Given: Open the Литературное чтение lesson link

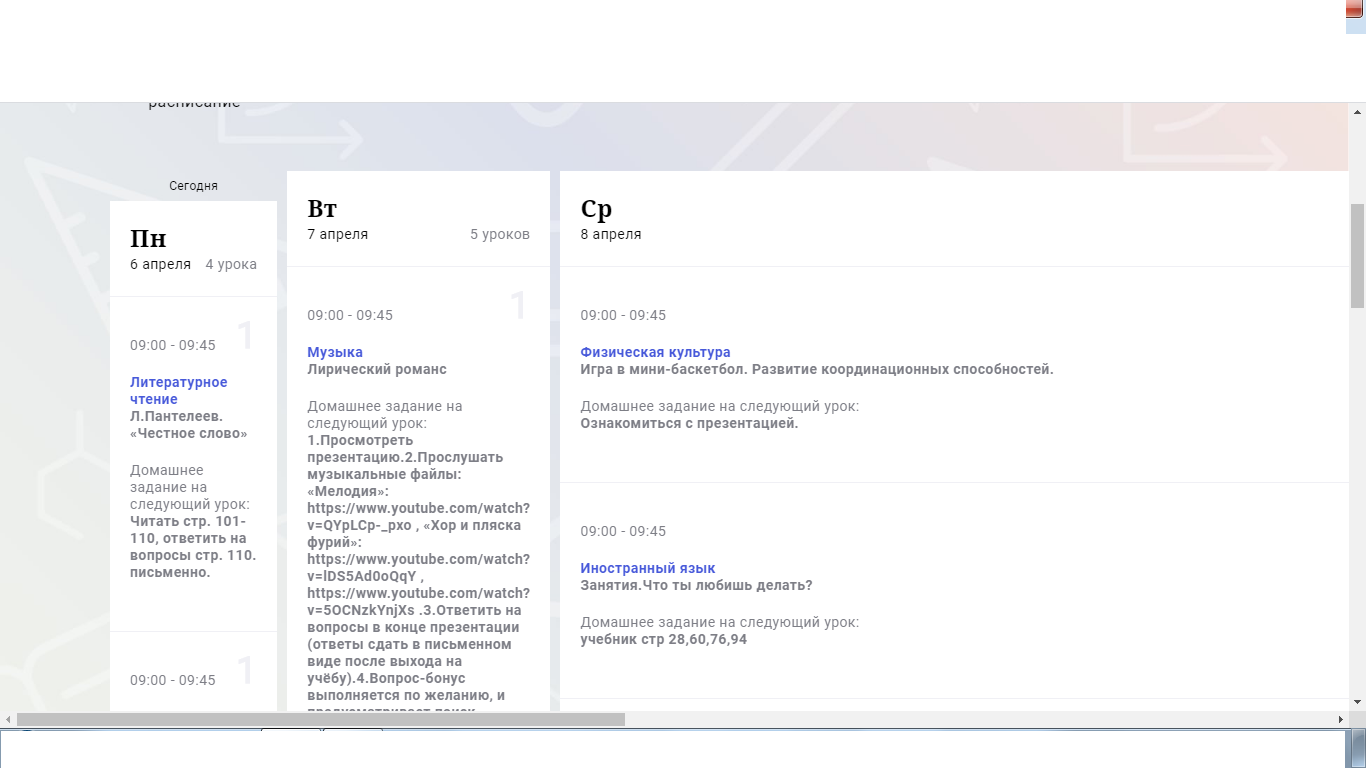Looking at the screenshot, I should 179,391.
